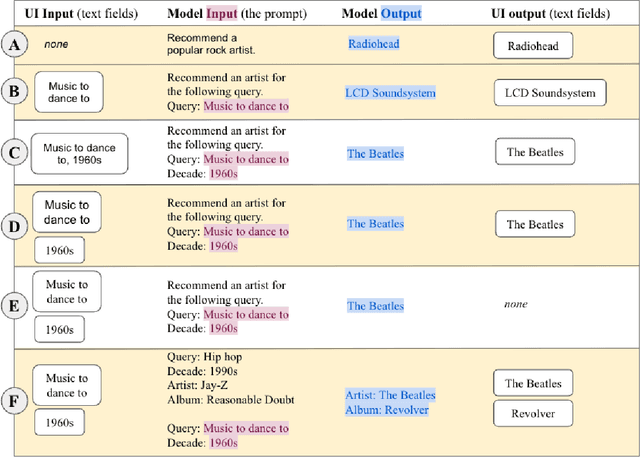This screenshot has width=640, height=457.
Task: Select the circled letter E row label
Action: coord(14,305)
